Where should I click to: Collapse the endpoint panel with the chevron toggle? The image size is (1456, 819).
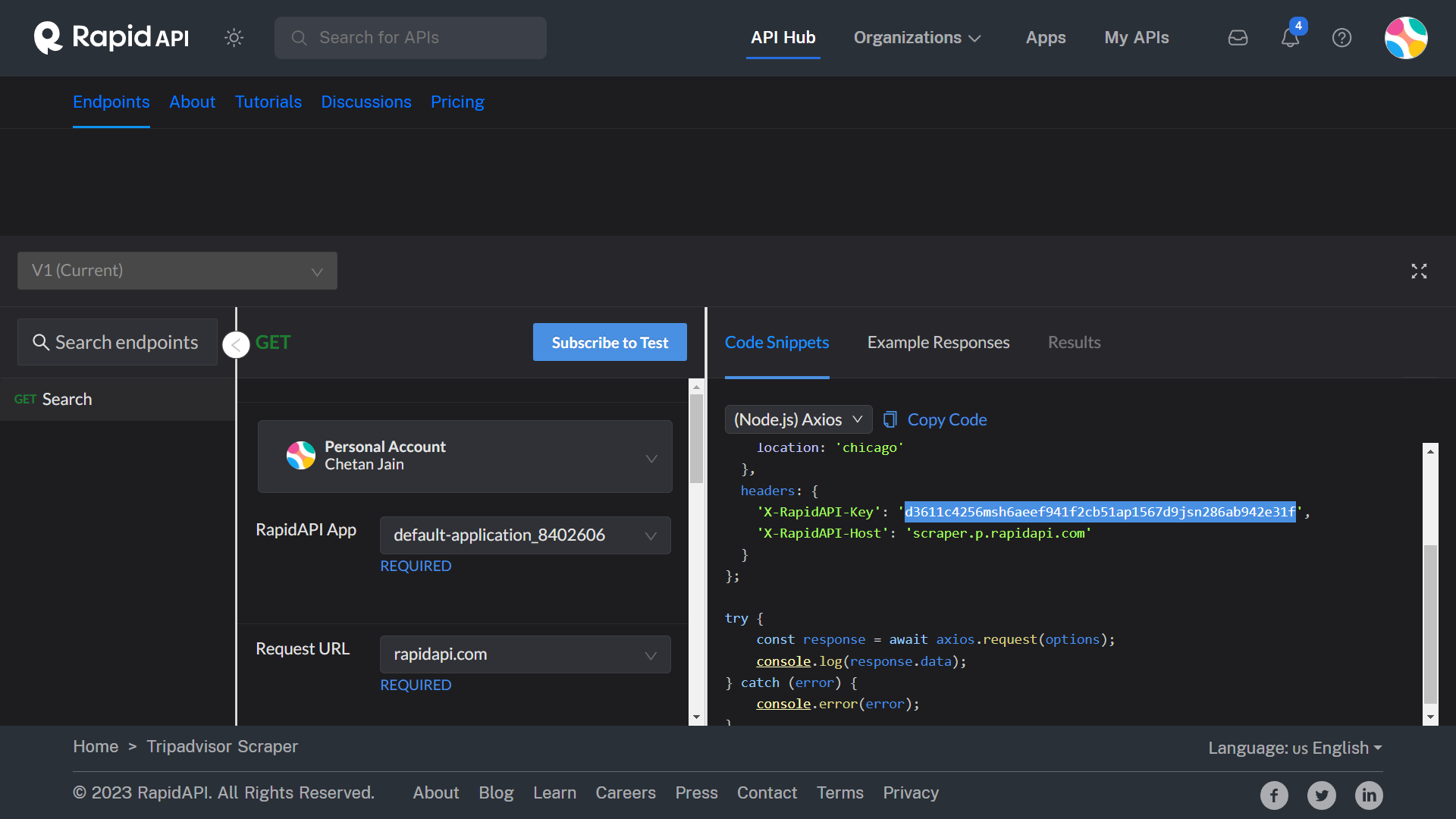click(236, 344)
